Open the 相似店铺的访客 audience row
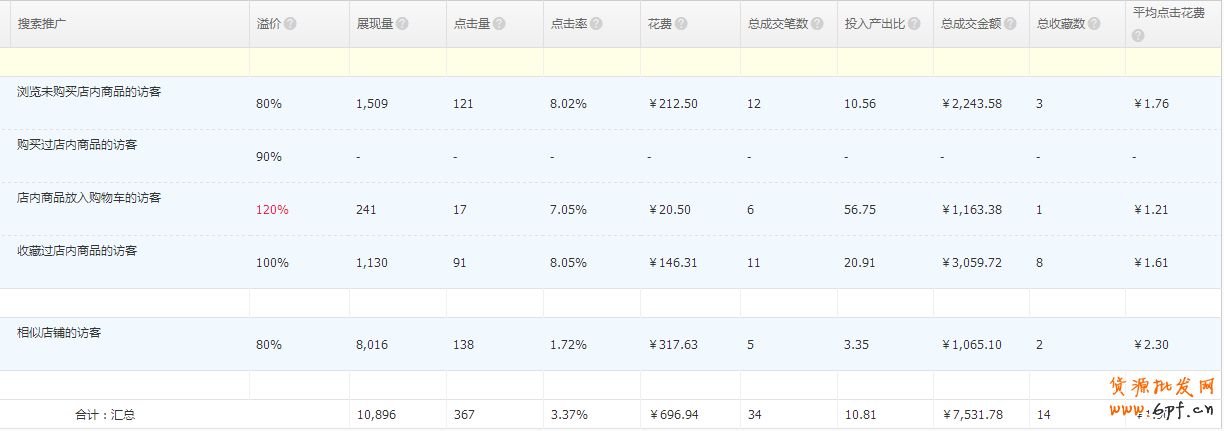The height and width of the screenshot is (431, 1224). 59,332
